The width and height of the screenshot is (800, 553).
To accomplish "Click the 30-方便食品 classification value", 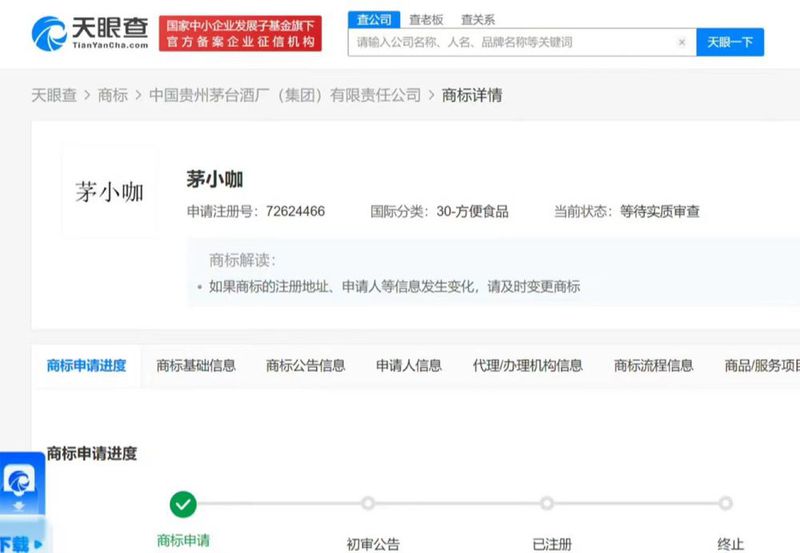I will pos(472,211).
